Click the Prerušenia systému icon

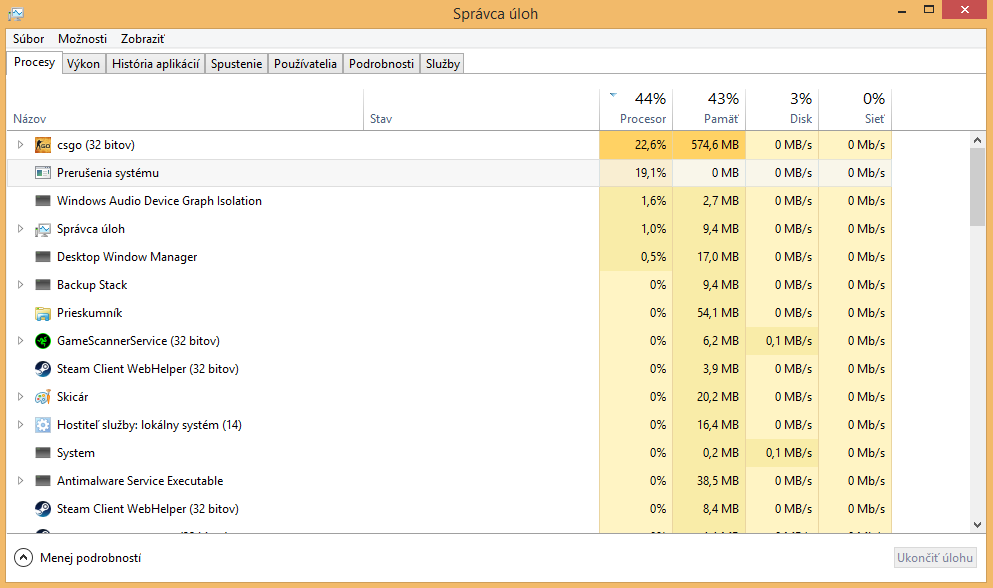tap(43, 173)
